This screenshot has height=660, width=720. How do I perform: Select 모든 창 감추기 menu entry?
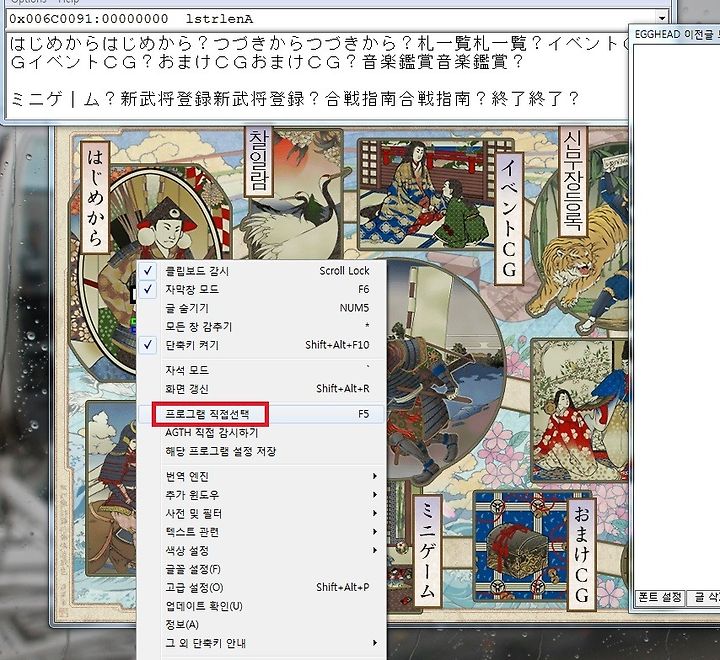click(261, 327)
